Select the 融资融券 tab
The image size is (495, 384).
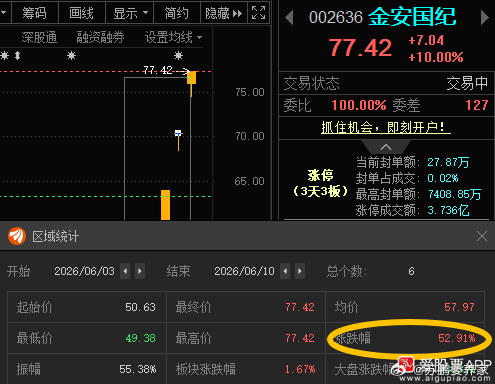click(x=100, y=37)
